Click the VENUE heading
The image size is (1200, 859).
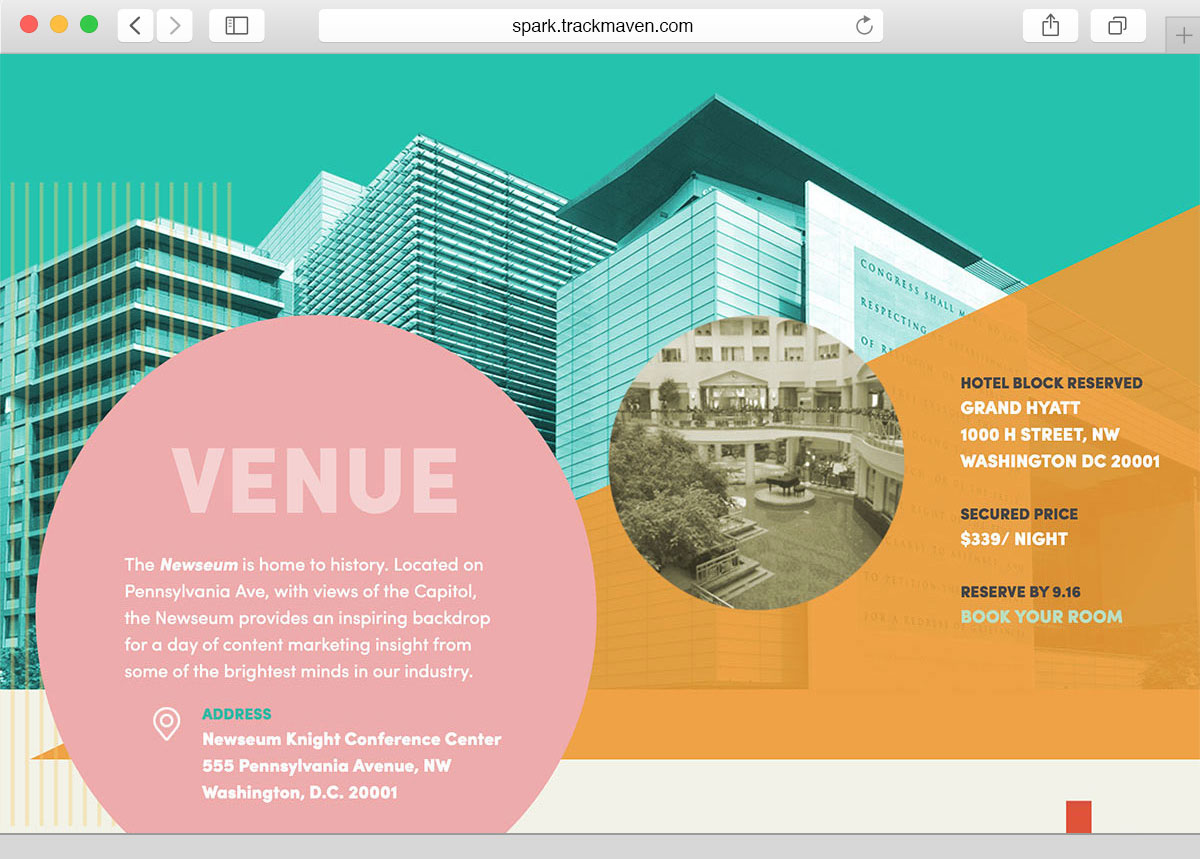coord(315,482)
